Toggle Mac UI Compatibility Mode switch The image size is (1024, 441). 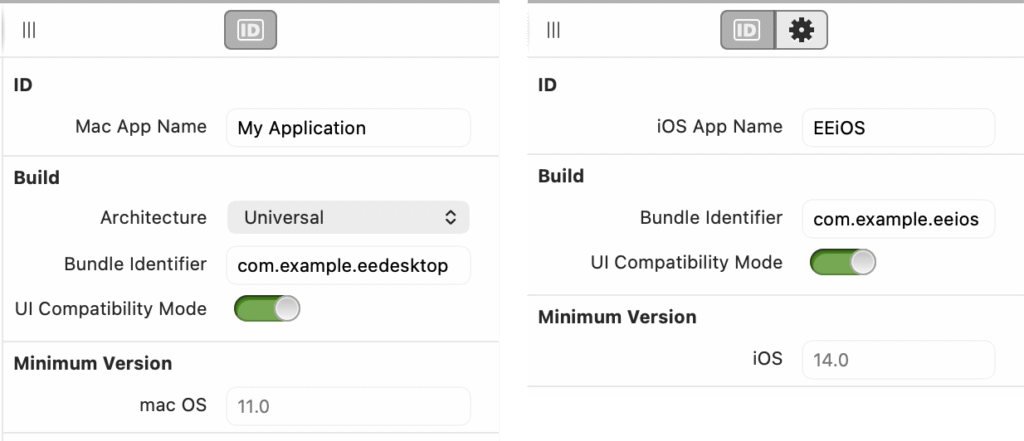(267, 308)
